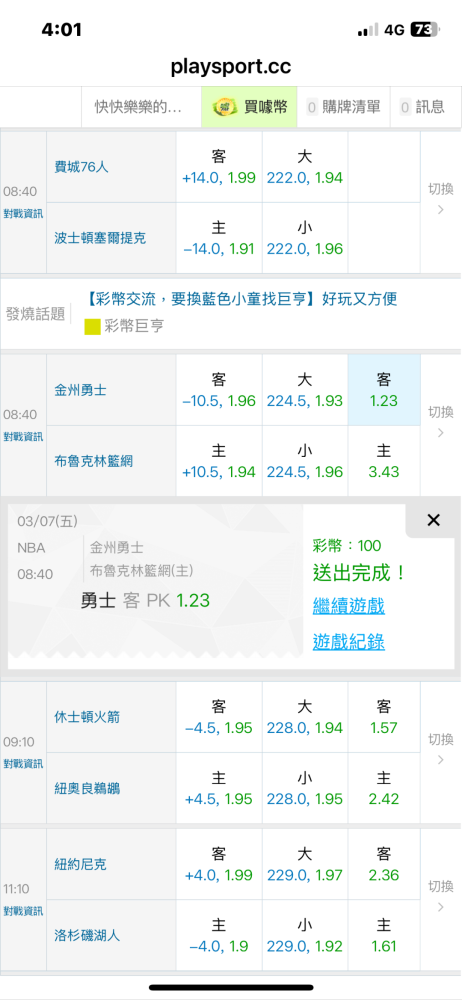Click the 繼續遊戲 link
Viewport: 462px width, 1000px height.
pos(348,606)
